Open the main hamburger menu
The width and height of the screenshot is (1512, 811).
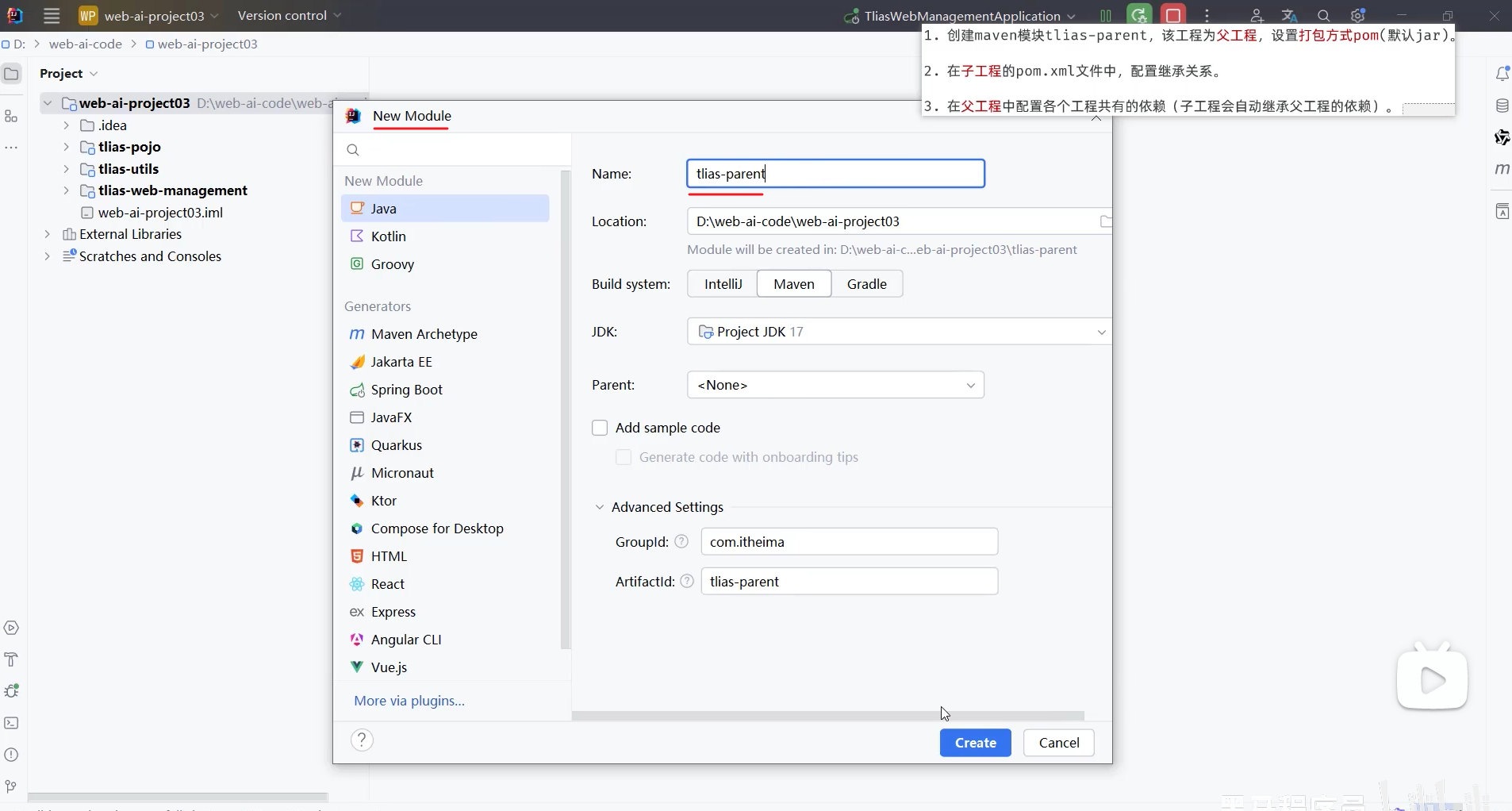(x=52, y=16)
